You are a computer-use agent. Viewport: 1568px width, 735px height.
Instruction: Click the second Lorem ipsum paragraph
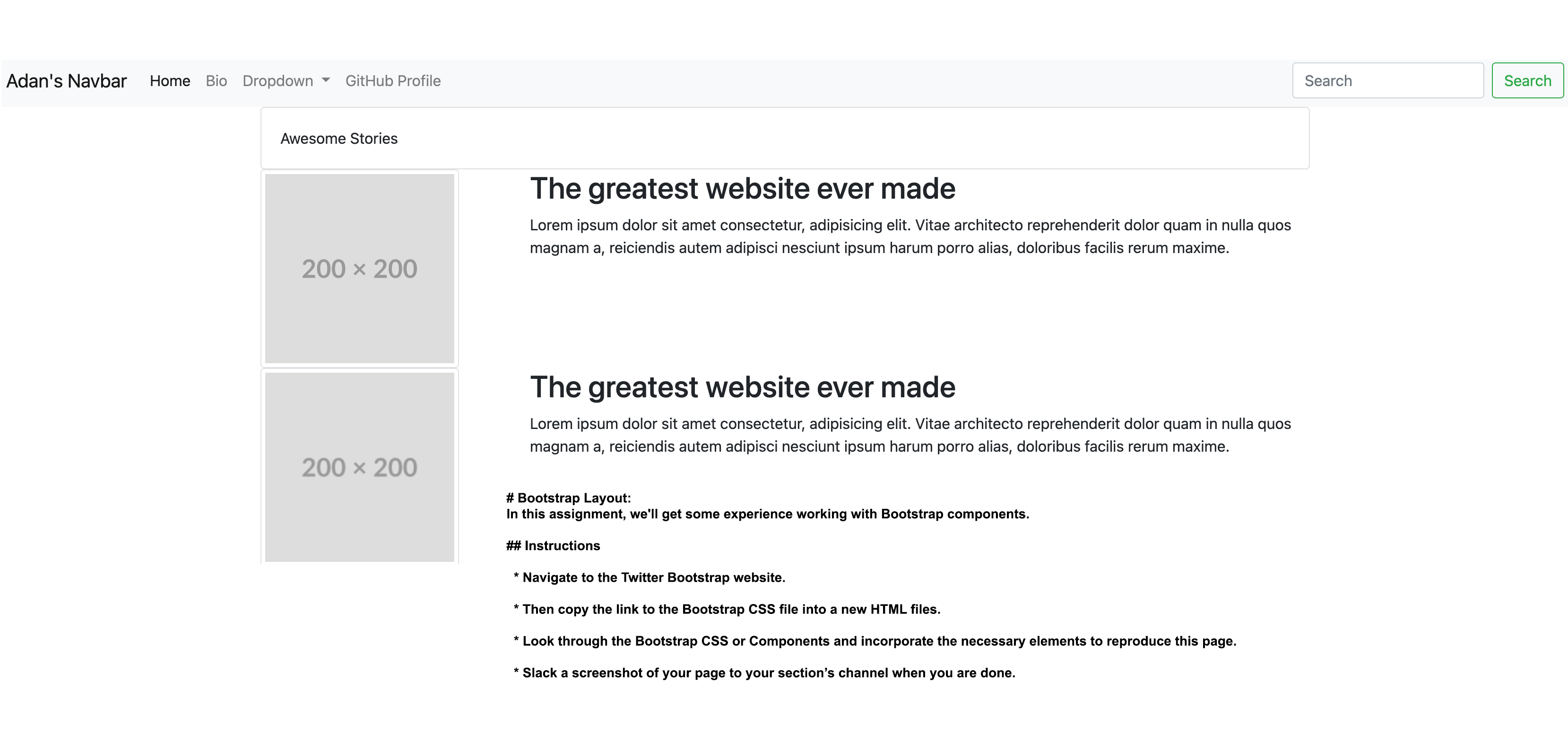click(910, 435)
